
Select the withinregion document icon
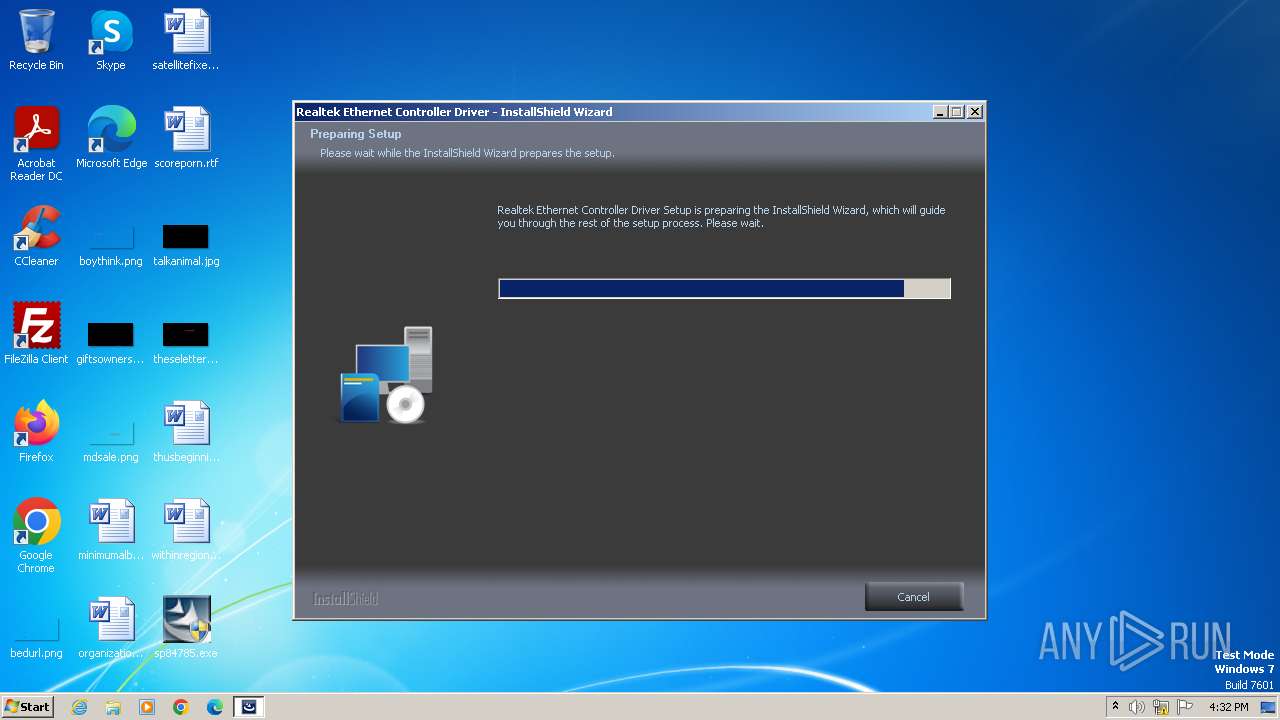click(186, 530)
